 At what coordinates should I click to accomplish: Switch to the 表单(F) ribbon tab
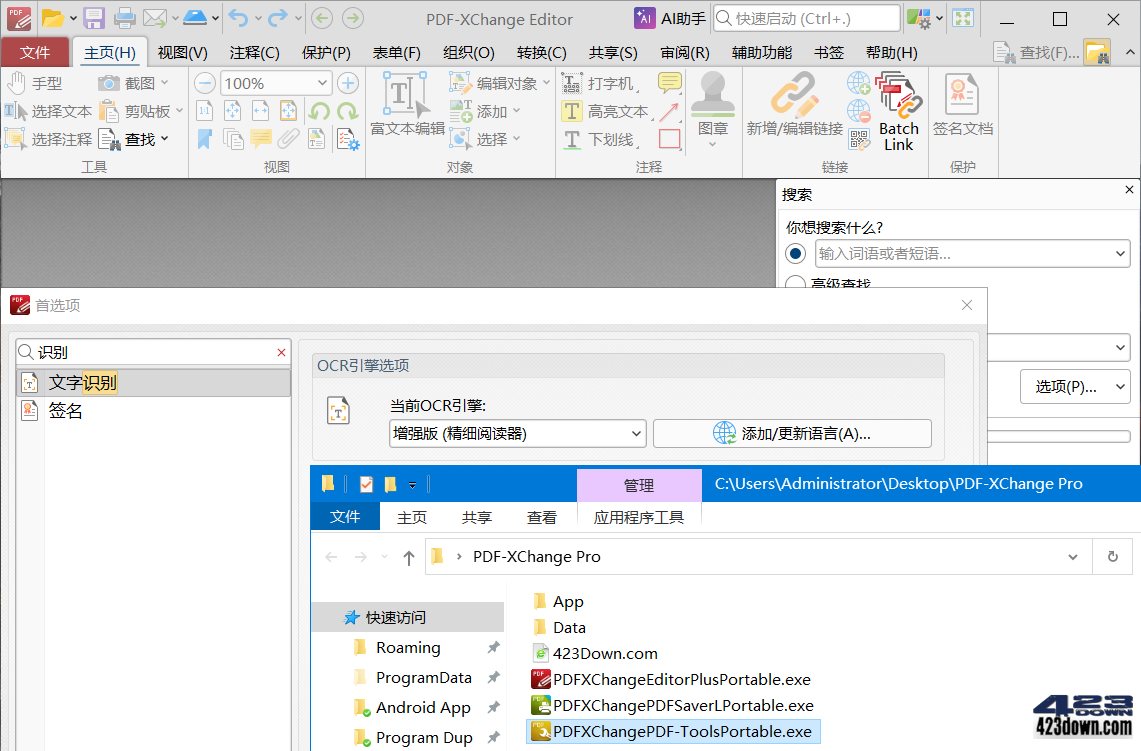pos(397,52)
